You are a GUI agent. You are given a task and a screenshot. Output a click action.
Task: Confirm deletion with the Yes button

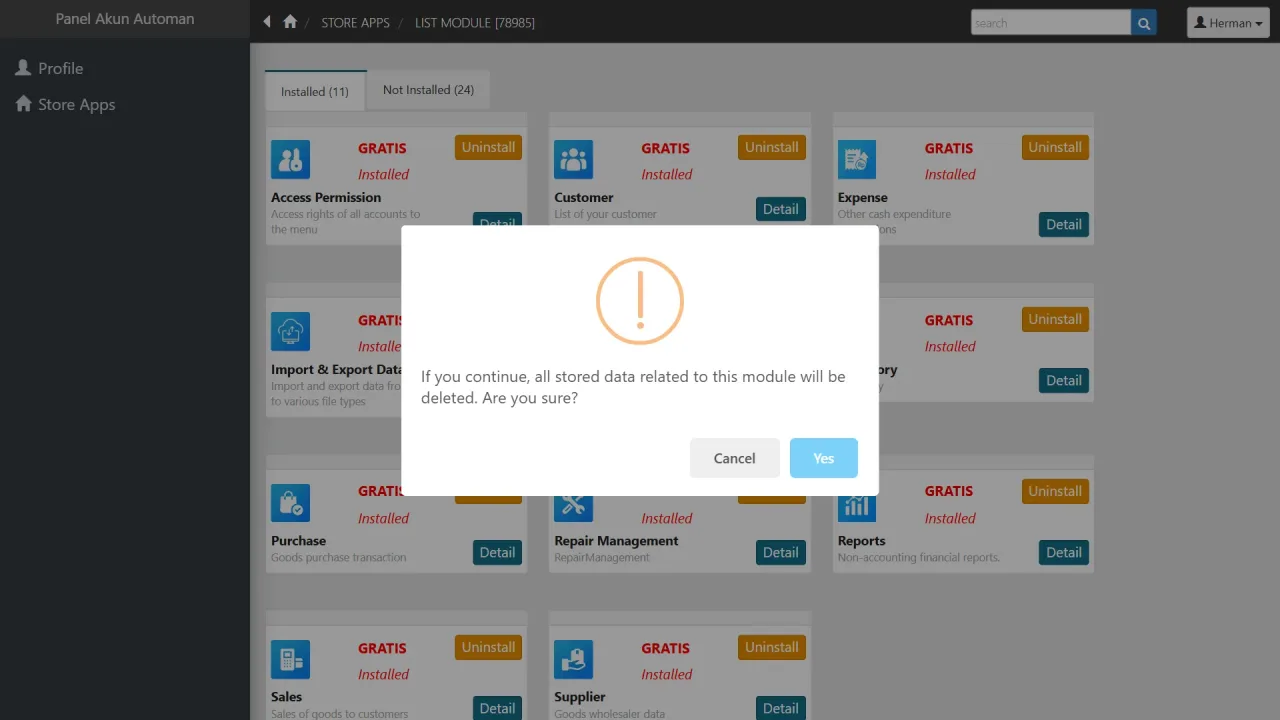(823, 458)
